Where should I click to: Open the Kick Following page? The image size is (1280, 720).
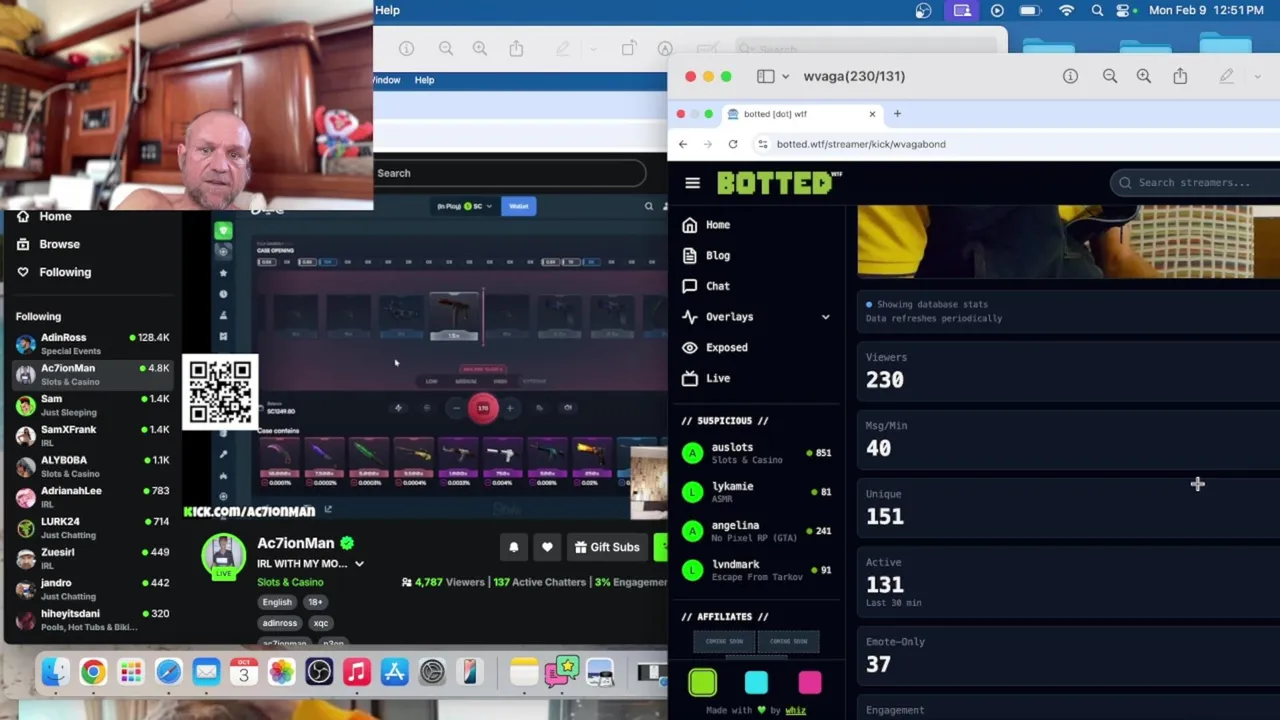click(65, 272)
